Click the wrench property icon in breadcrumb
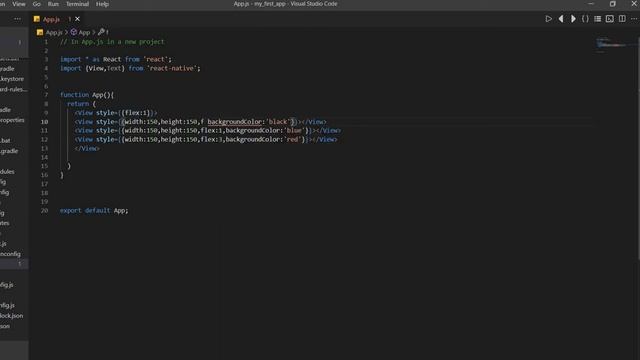 pos(101,32)
